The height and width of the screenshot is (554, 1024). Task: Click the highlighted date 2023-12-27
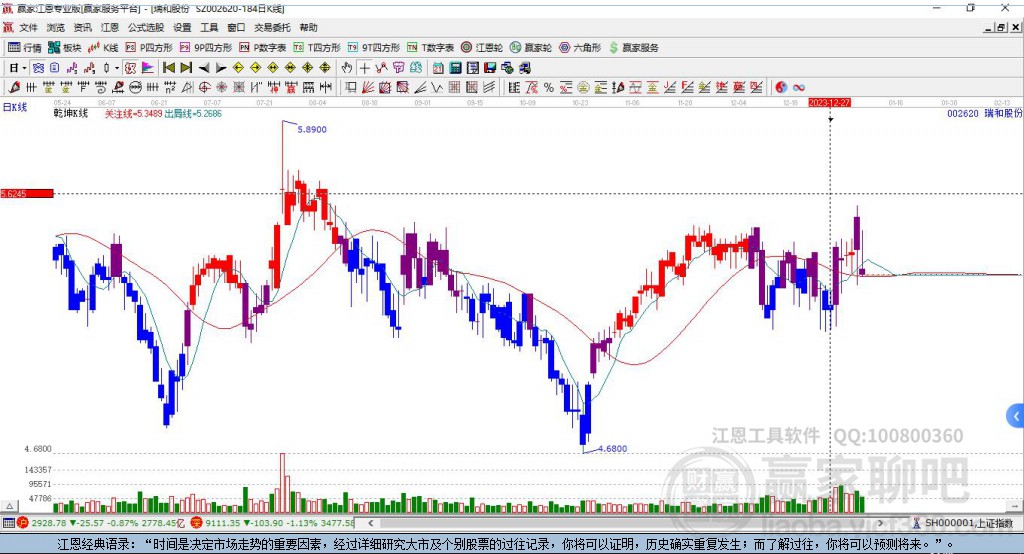[829, 103]
